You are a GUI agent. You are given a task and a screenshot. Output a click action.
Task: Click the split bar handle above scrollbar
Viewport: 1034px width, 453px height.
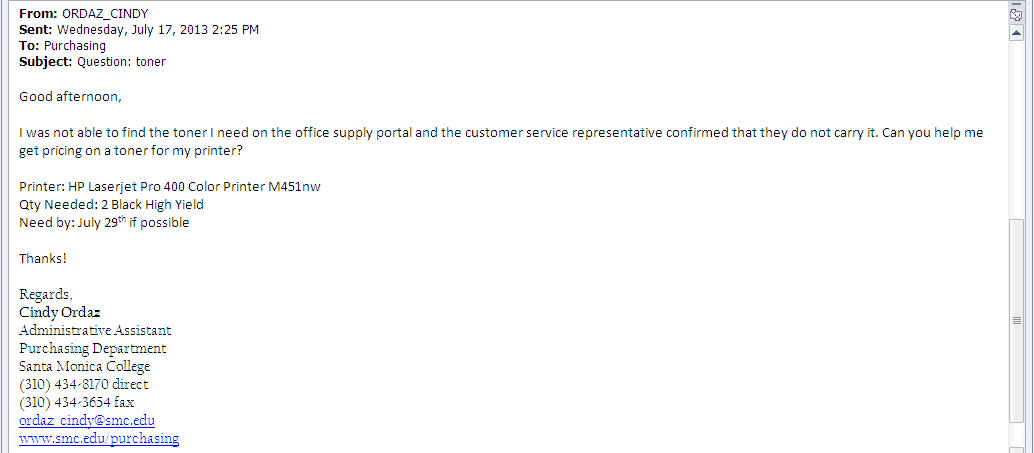1016,3
